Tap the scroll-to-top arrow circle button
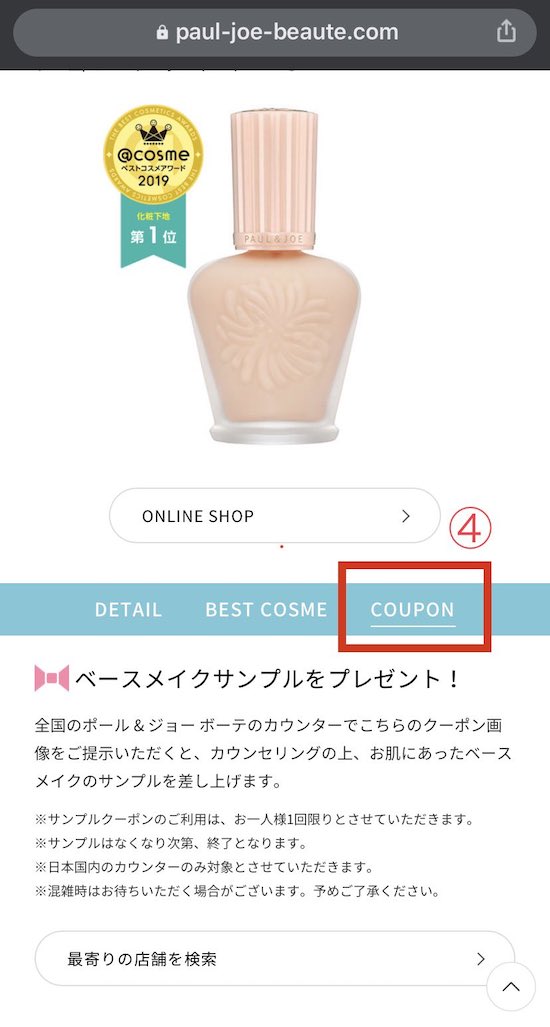 [511, 986]
